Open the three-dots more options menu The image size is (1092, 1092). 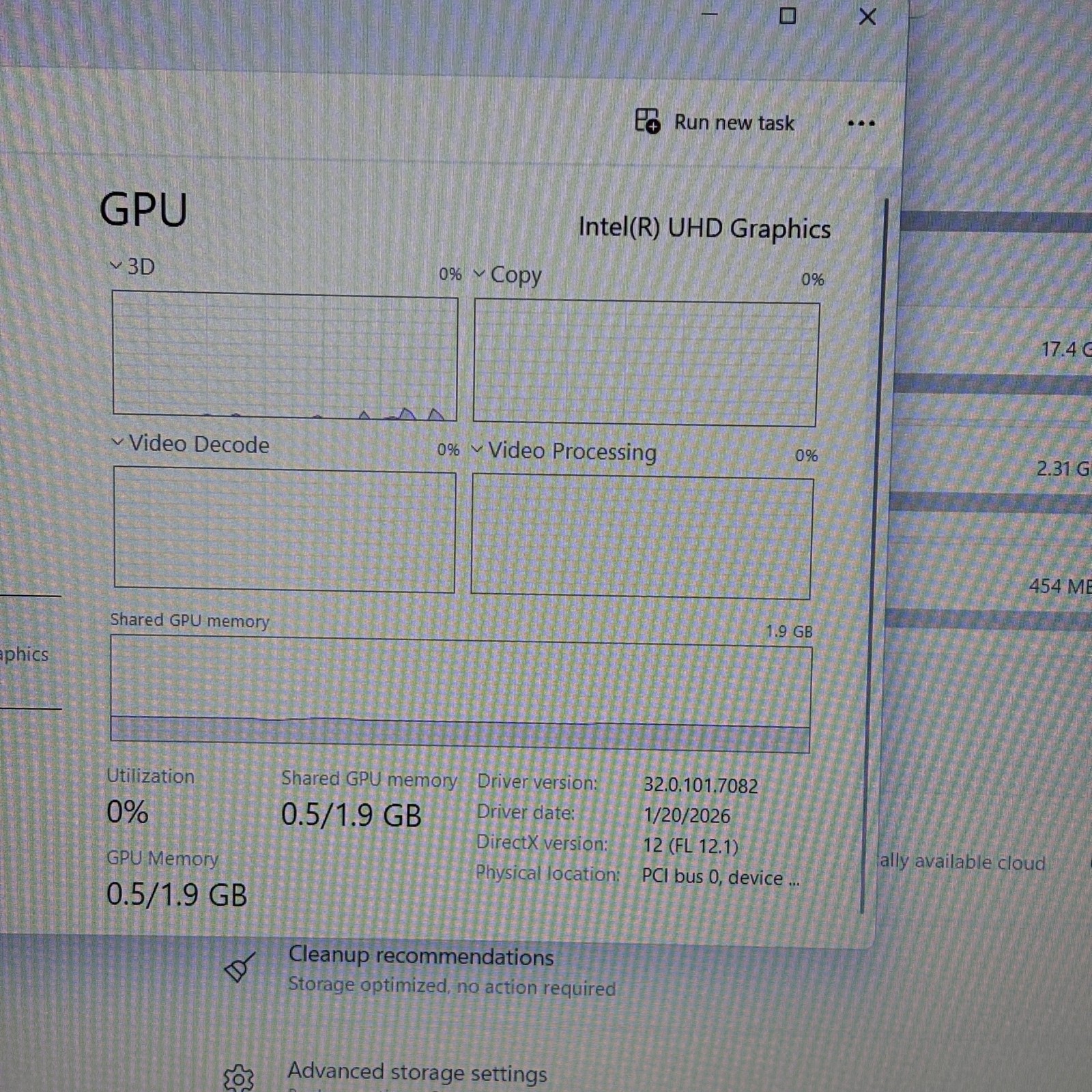[861, 124]
